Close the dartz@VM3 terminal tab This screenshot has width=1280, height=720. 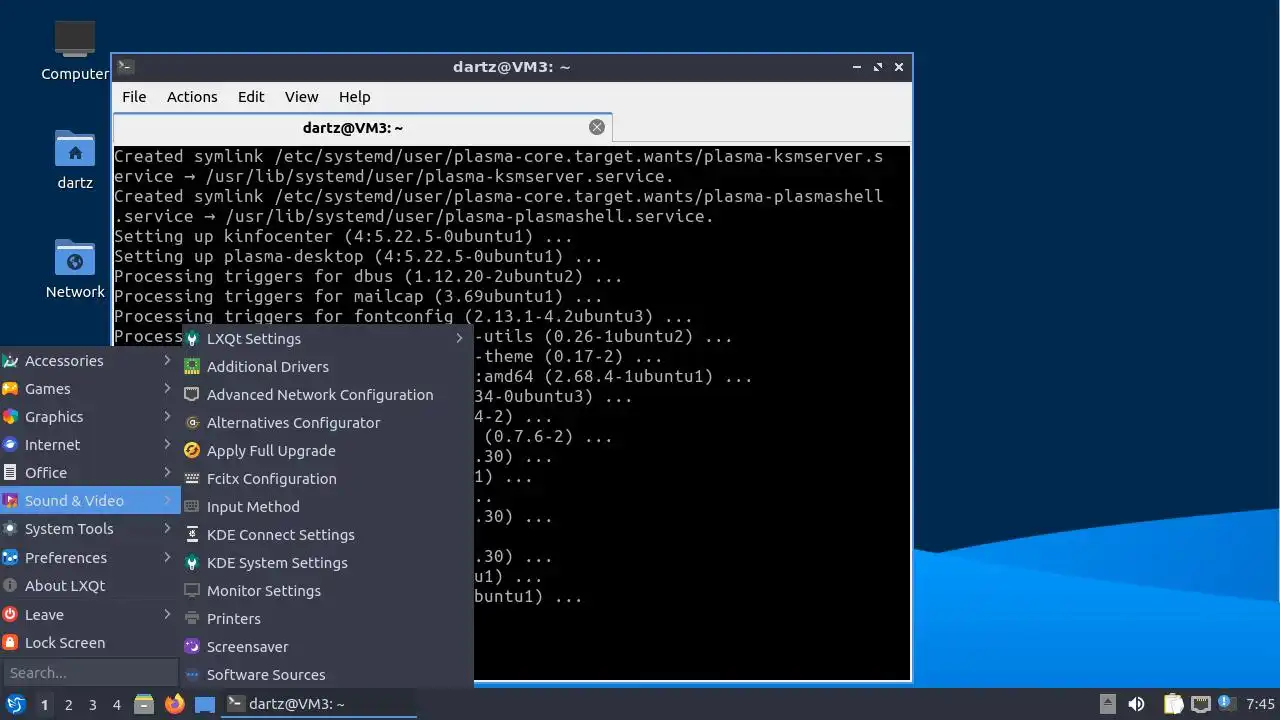[x=597, y=127]
